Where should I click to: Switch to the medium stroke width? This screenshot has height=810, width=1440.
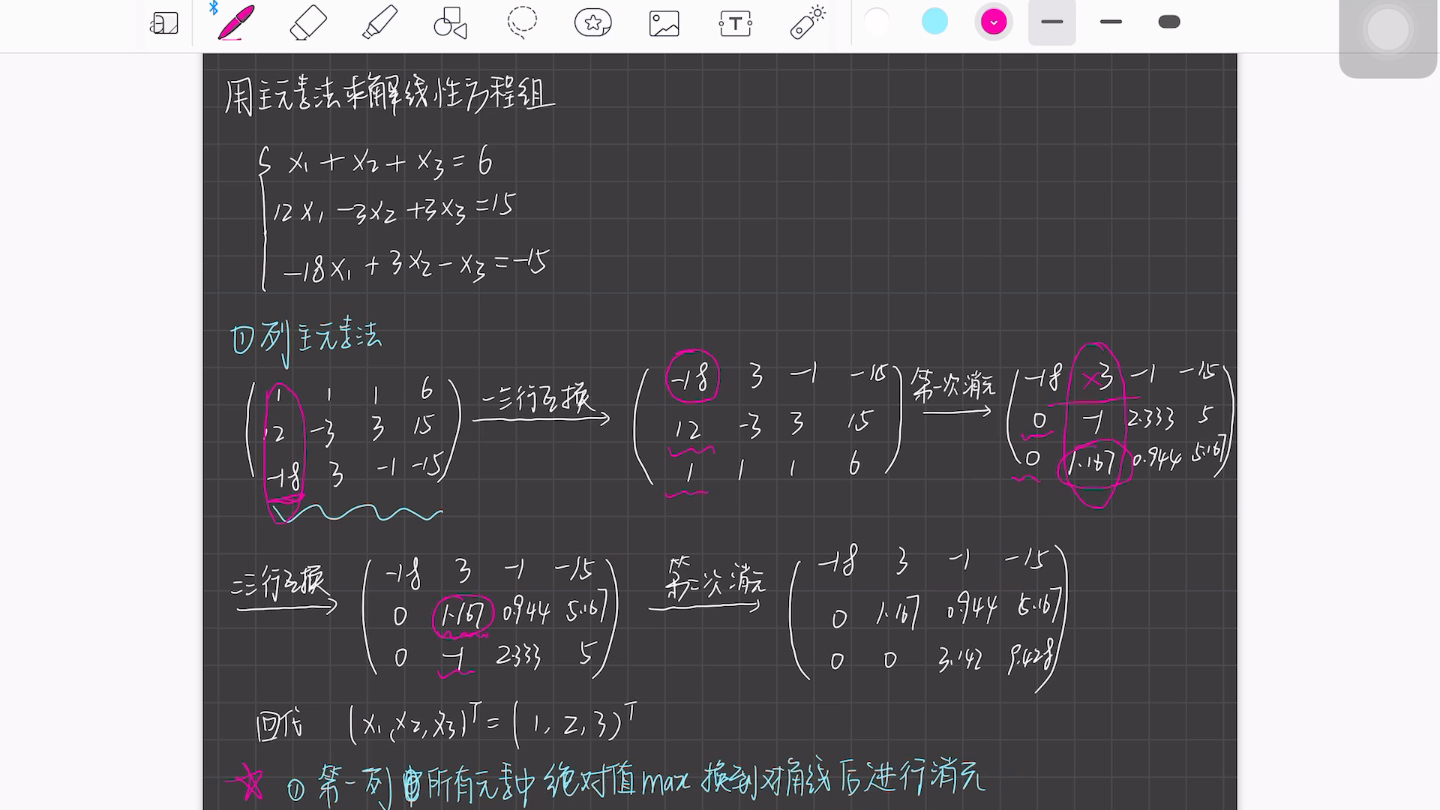click(x=1051, y=20)
